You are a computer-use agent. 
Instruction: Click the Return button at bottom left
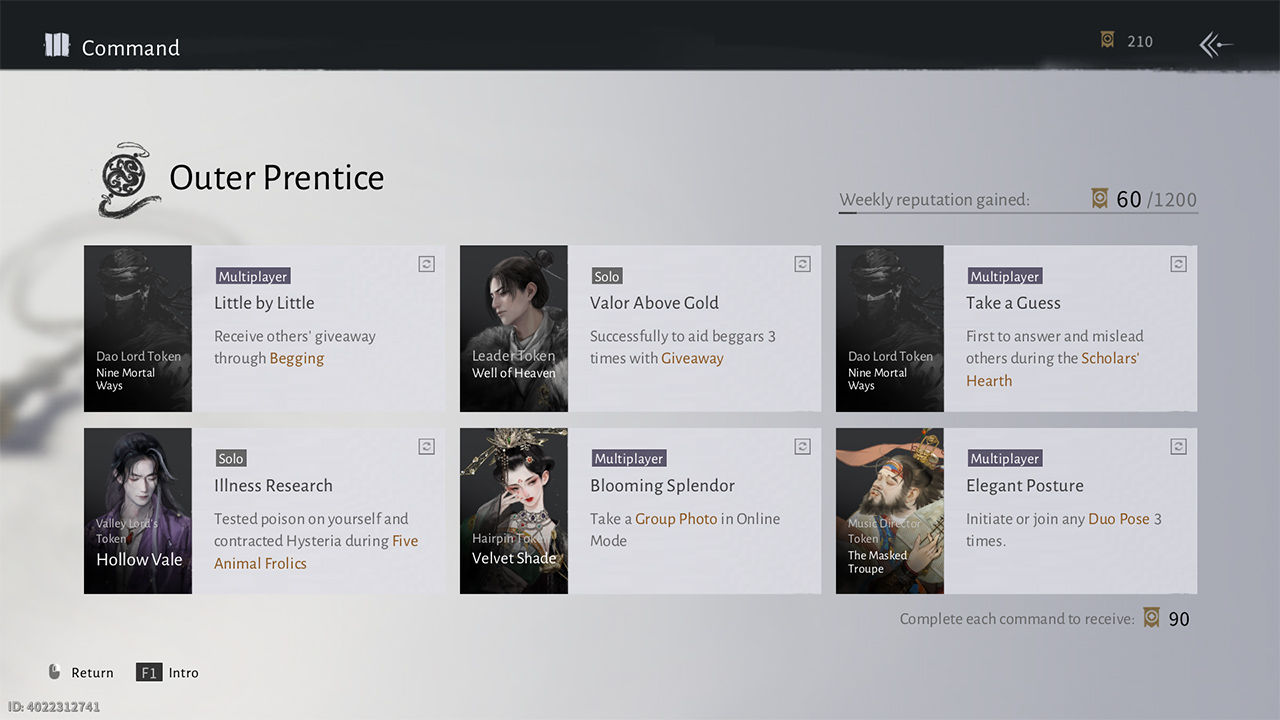click(x=81, y=673)
